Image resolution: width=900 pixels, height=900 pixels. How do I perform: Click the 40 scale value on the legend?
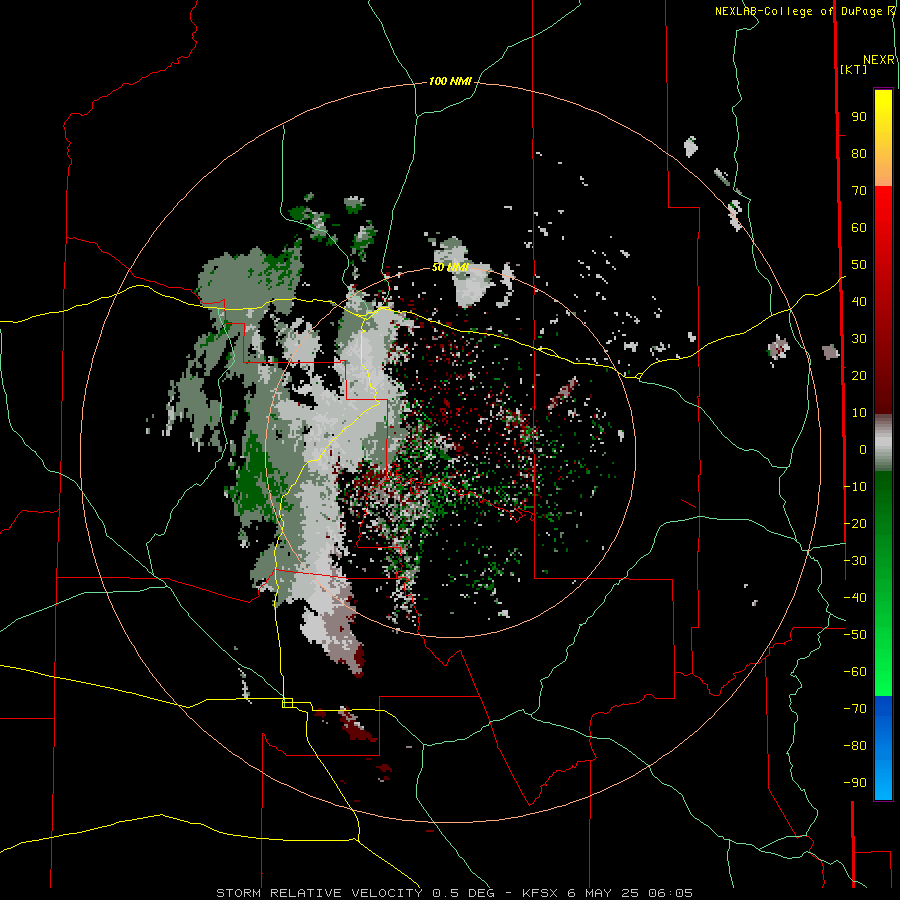tap(859, 302)
